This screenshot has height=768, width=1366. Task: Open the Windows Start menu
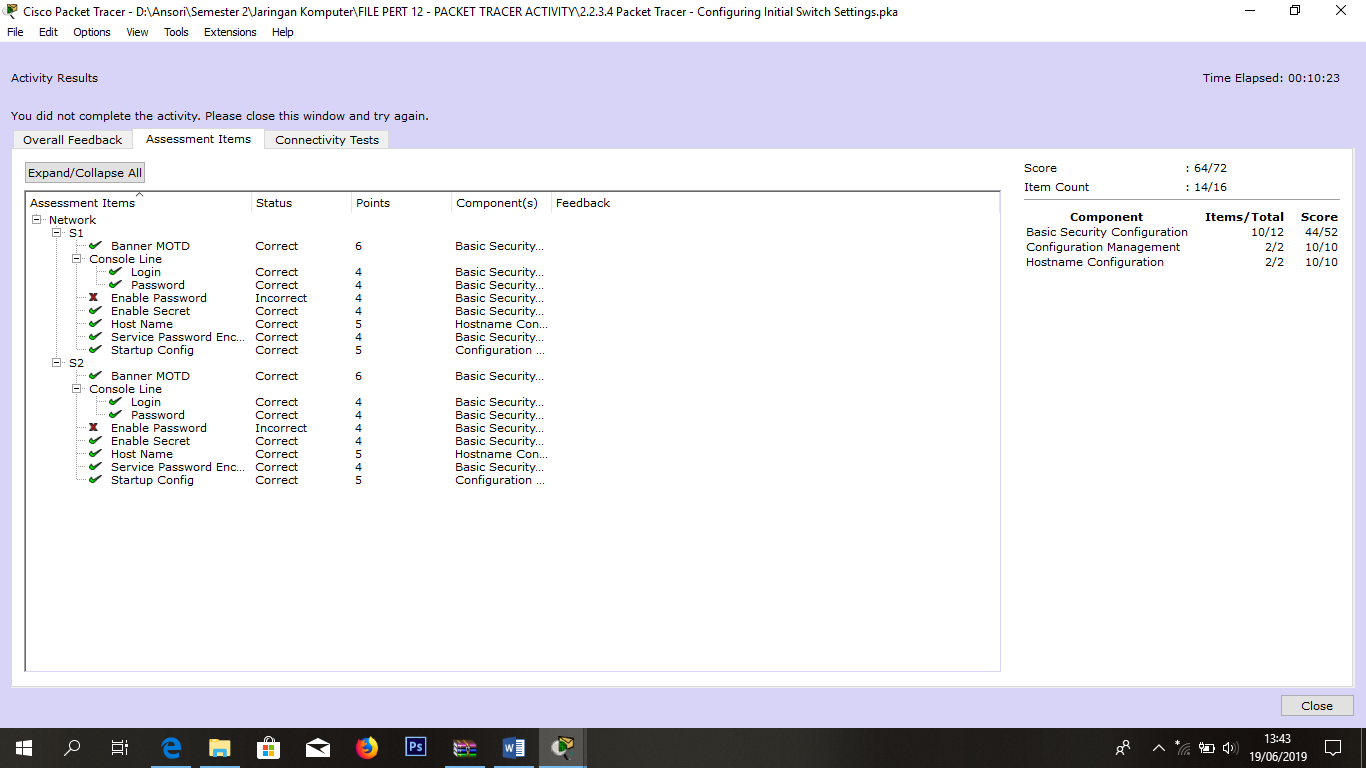pyautogui.click(x=24, y=748)
